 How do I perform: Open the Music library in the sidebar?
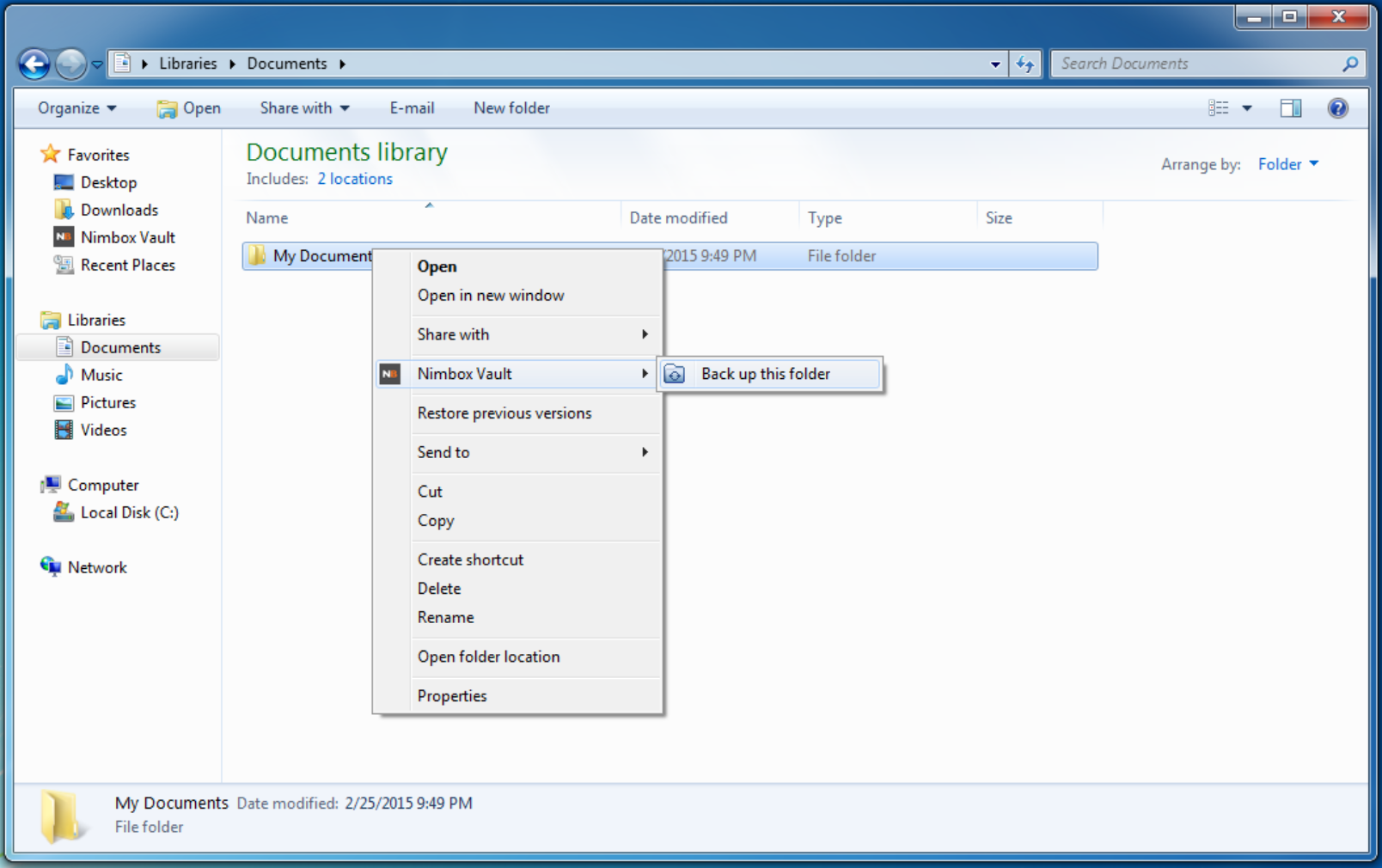pos(101,375)
